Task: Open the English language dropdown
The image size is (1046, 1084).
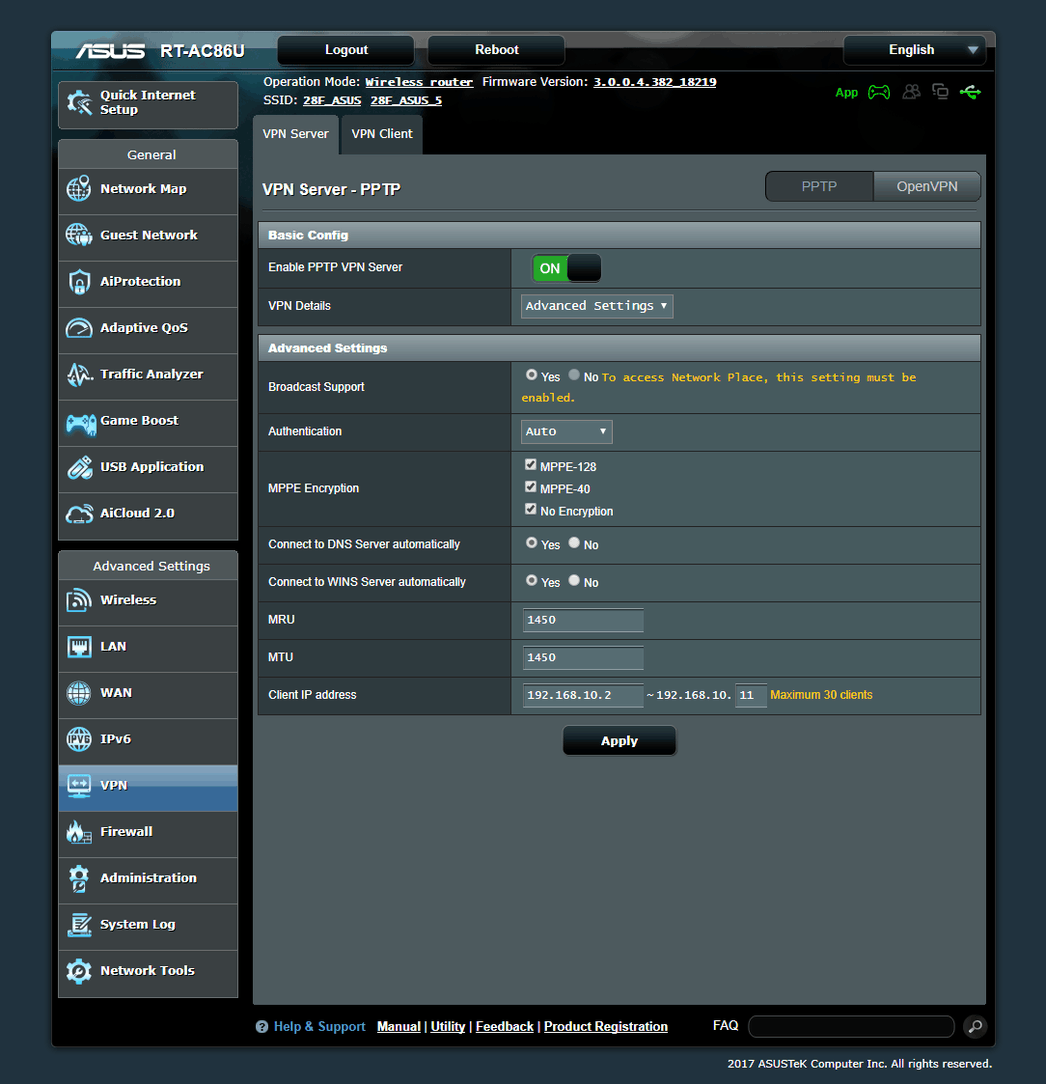Action: click(x=914, y=50)
